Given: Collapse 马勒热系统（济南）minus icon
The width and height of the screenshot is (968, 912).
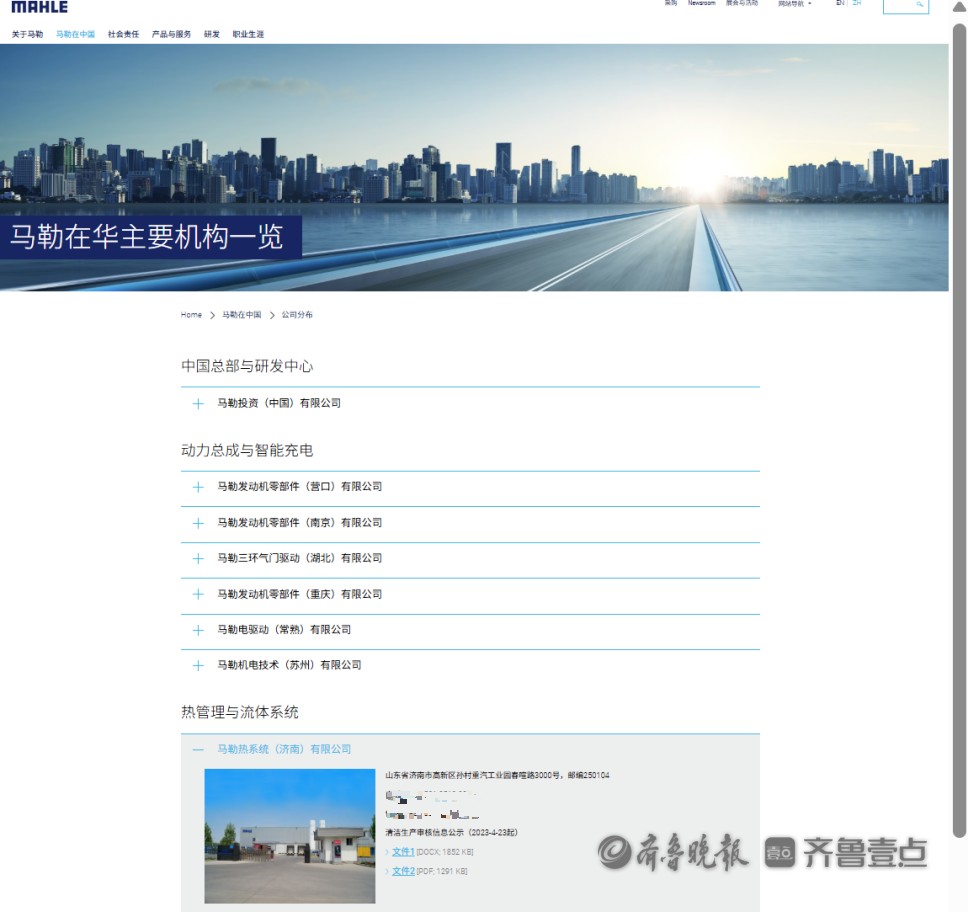Looking at the screenshot, I should tap(198, 750).
